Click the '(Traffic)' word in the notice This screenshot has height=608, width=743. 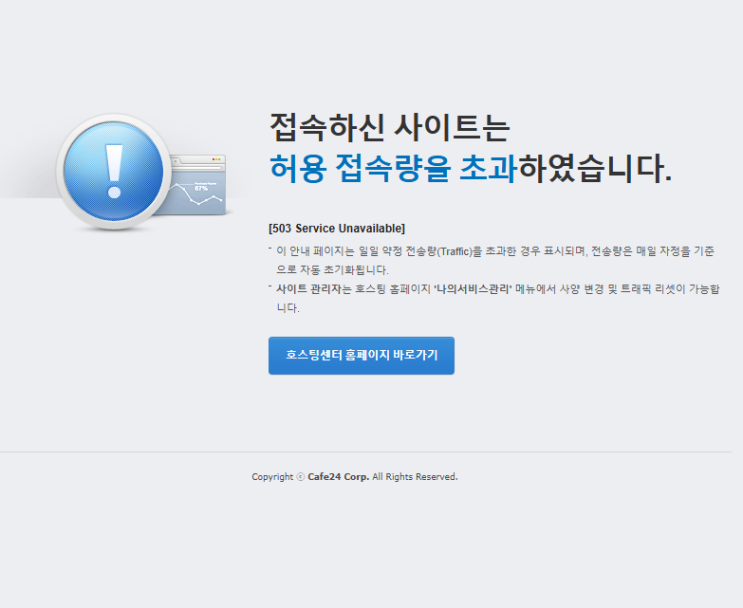coord(454,251)
